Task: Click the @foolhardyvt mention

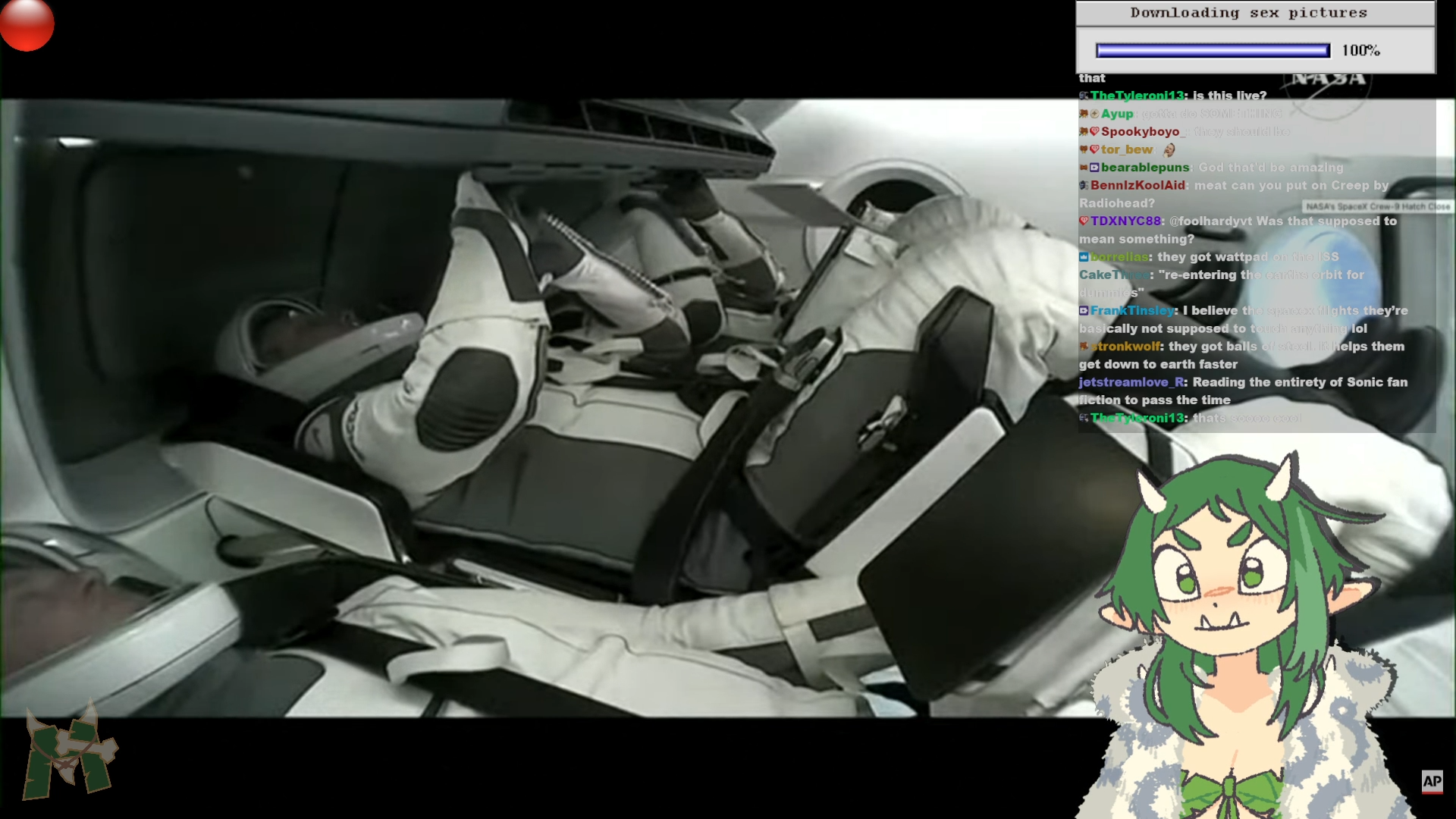Action: click(x=1210, y=221)
